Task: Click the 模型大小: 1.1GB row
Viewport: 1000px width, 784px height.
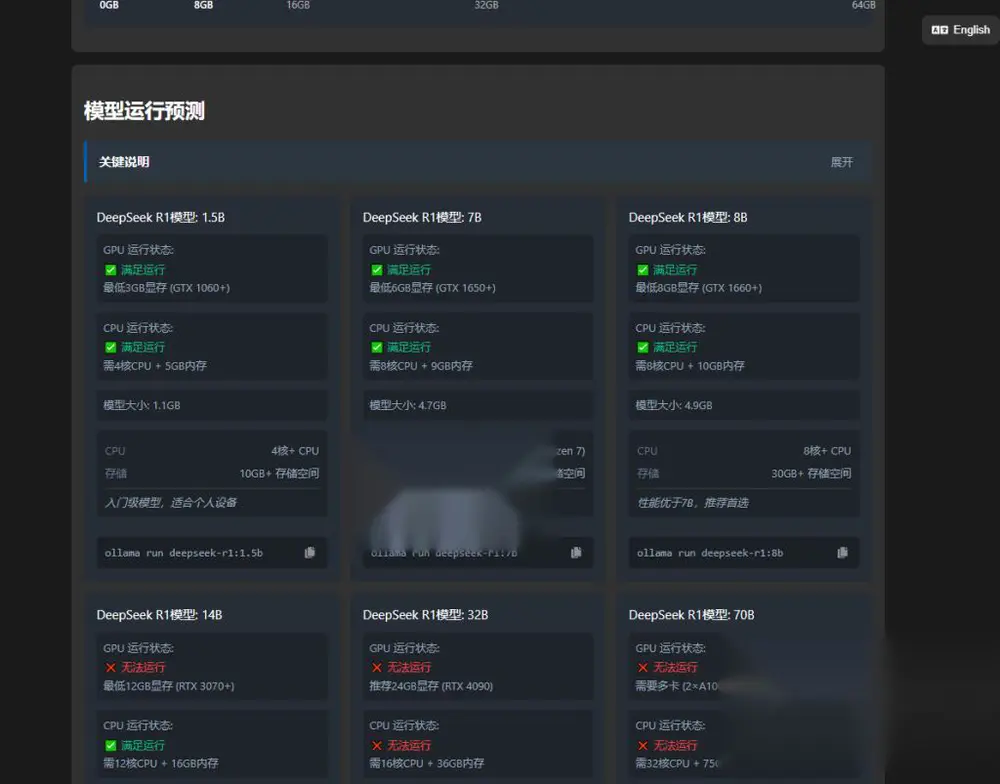Action: [212, 405]
